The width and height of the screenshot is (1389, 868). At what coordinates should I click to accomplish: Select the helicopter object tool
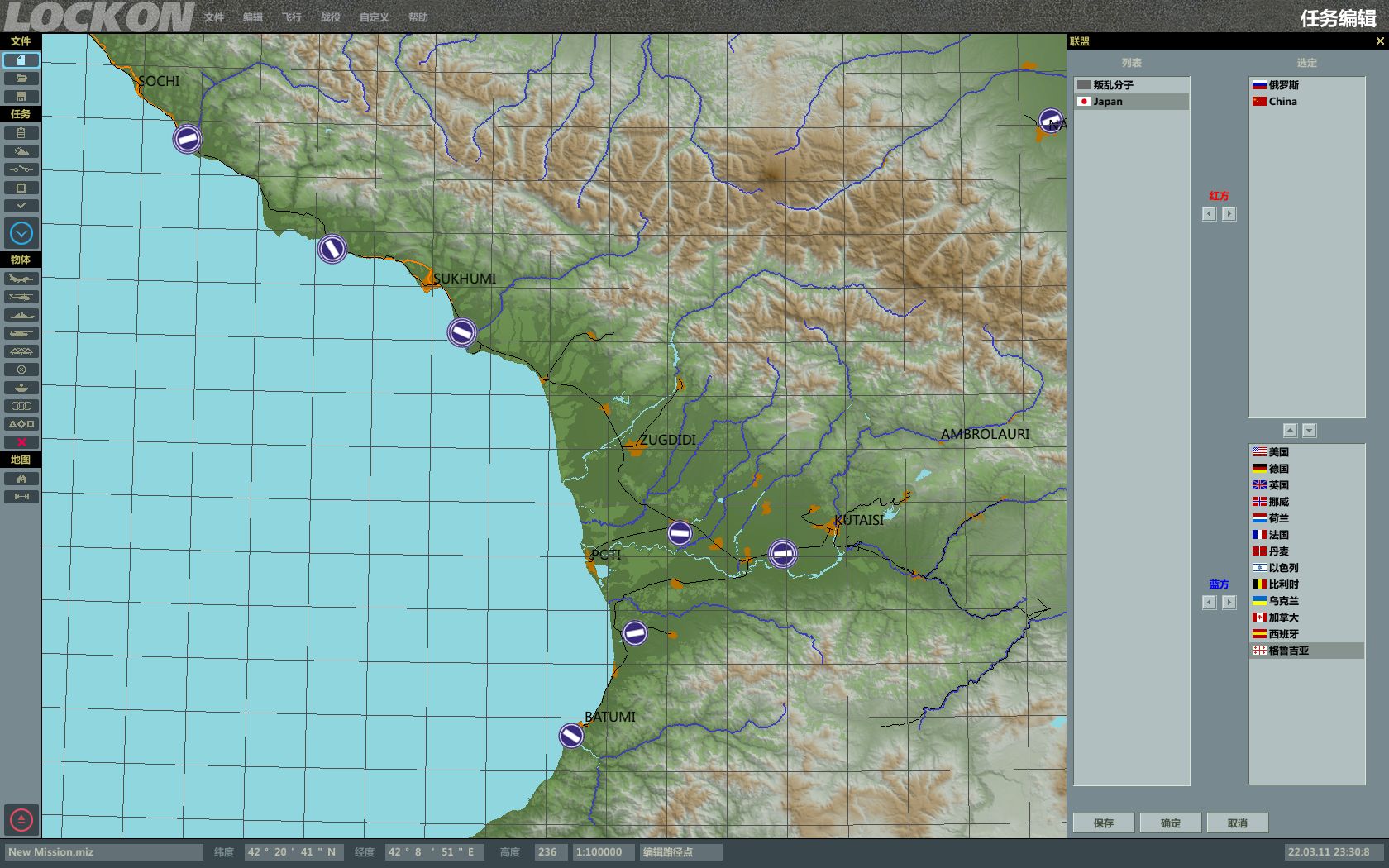(21, 297)
